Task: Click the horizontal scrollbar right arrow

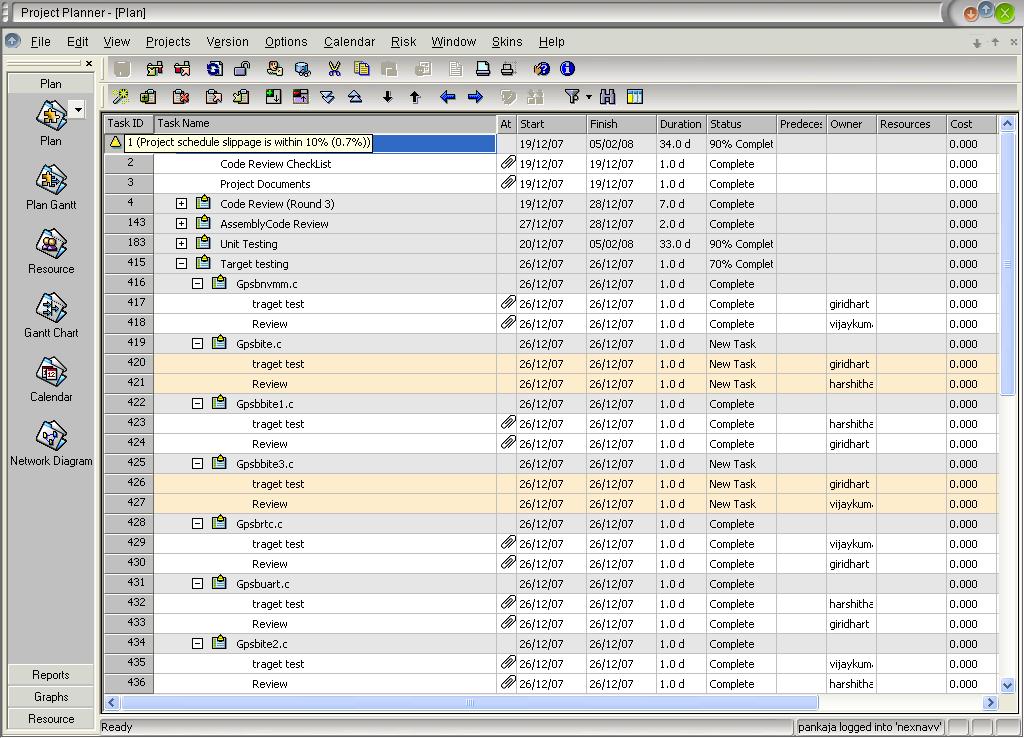Action: 990,703
